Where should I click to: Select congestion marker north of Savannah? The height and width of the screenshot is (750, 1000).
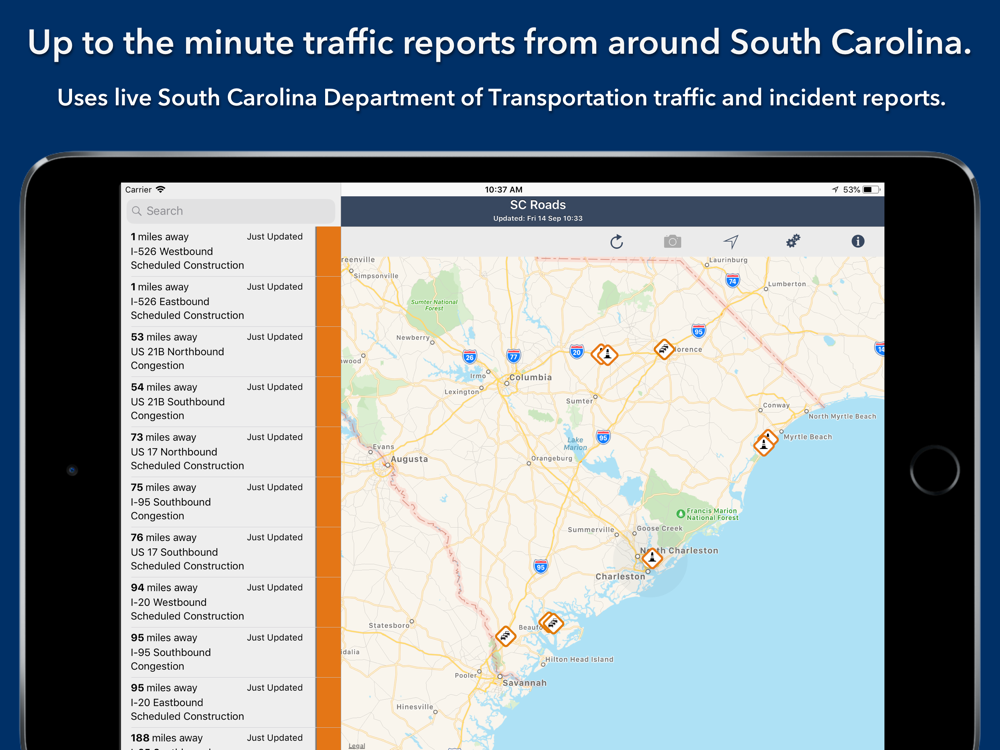click(506, 636)
